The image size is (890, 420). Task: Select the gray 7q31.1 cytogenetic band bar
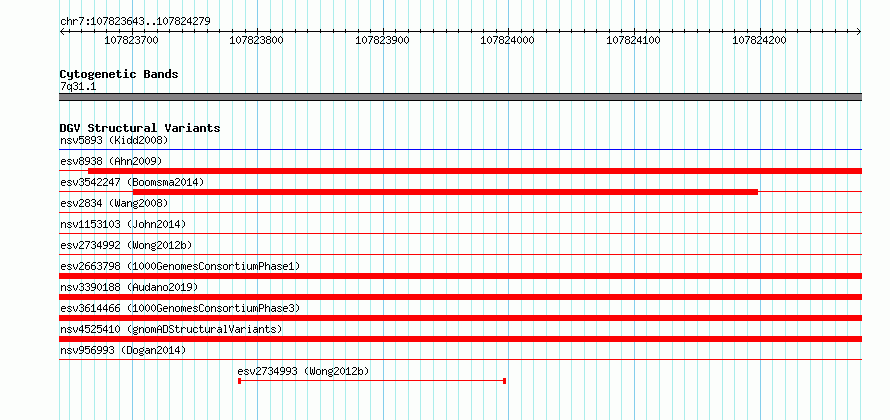(460, 97)
